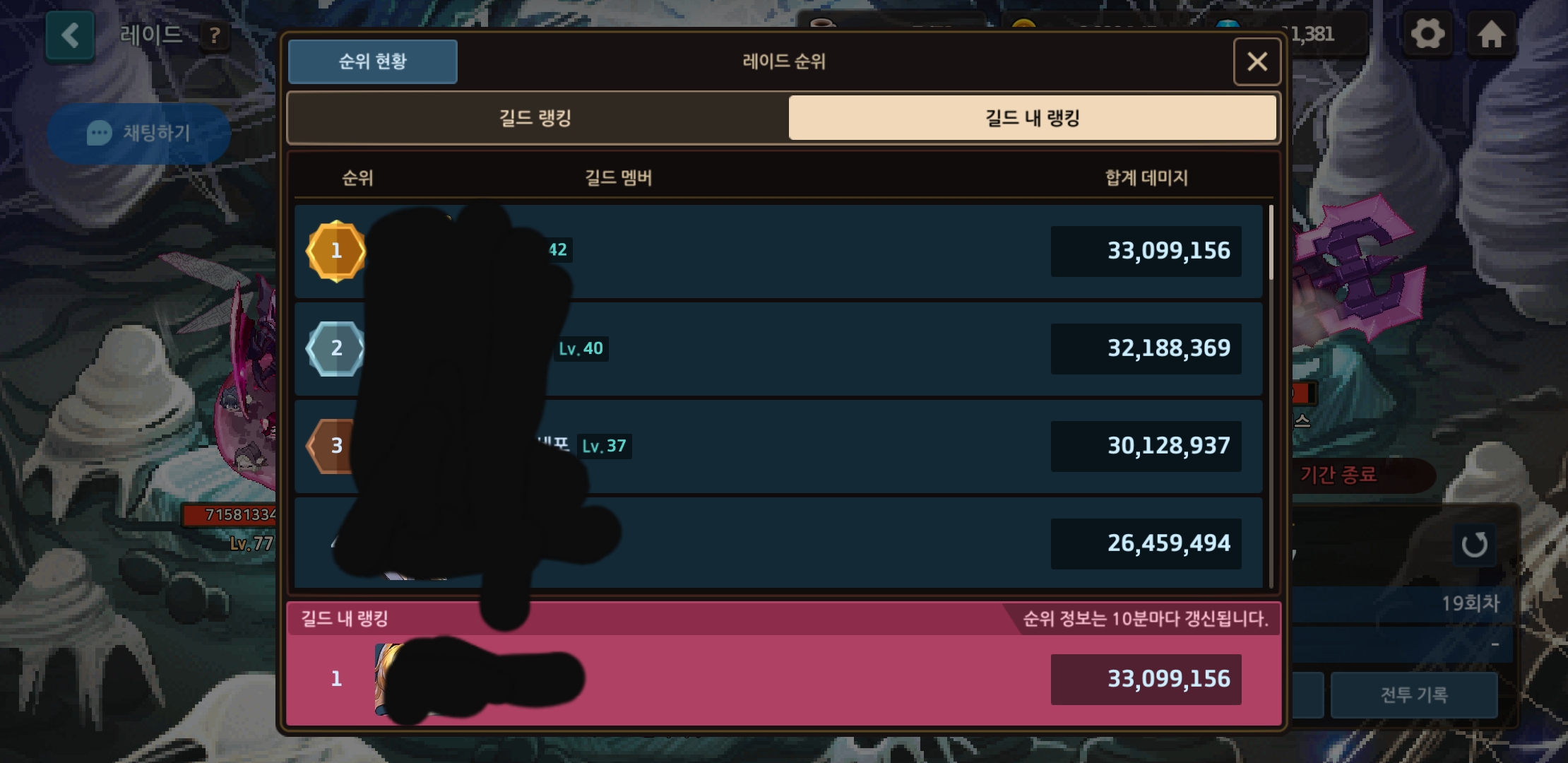Open chat with 채팅하기 button
Image resolution: width=1568 pixels, height=763 pixels.
[x=139, y=133]
